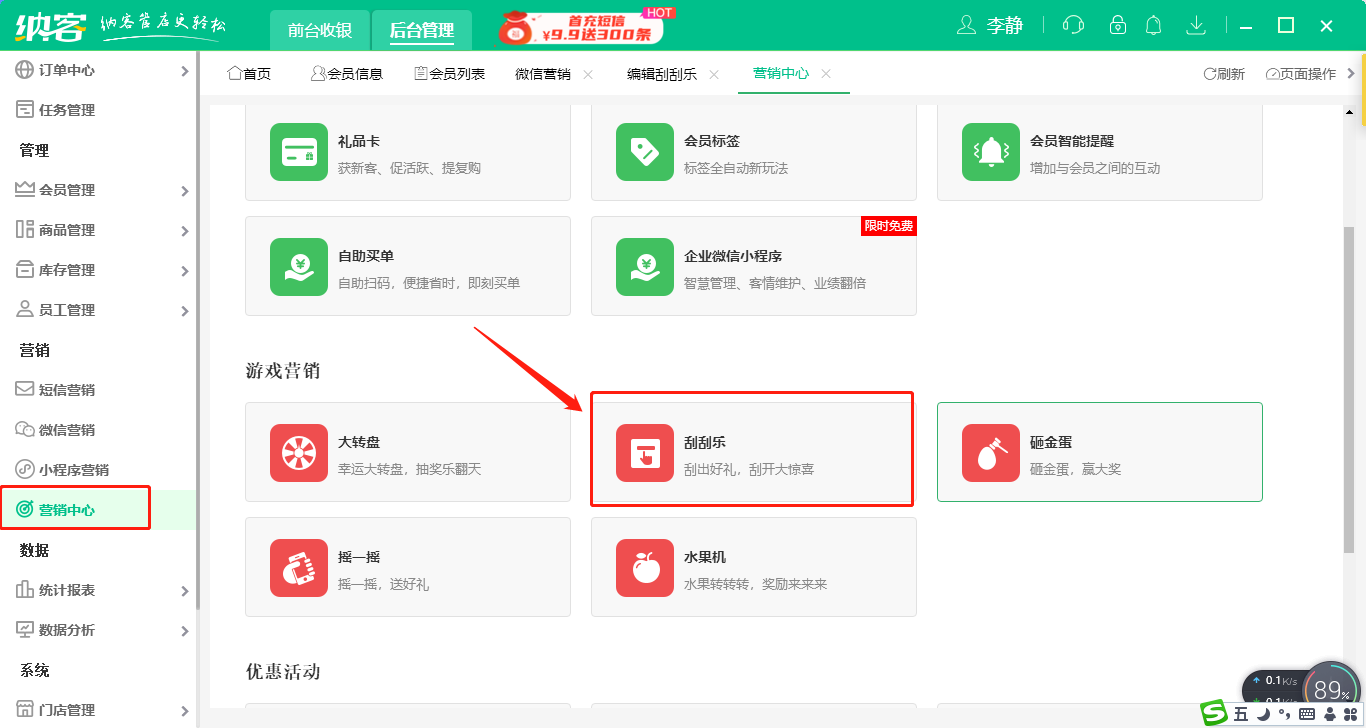Viewport: 1366px width, 728px height.
Task: Click the 营销中心 target icon
Action: coord(25,510)
